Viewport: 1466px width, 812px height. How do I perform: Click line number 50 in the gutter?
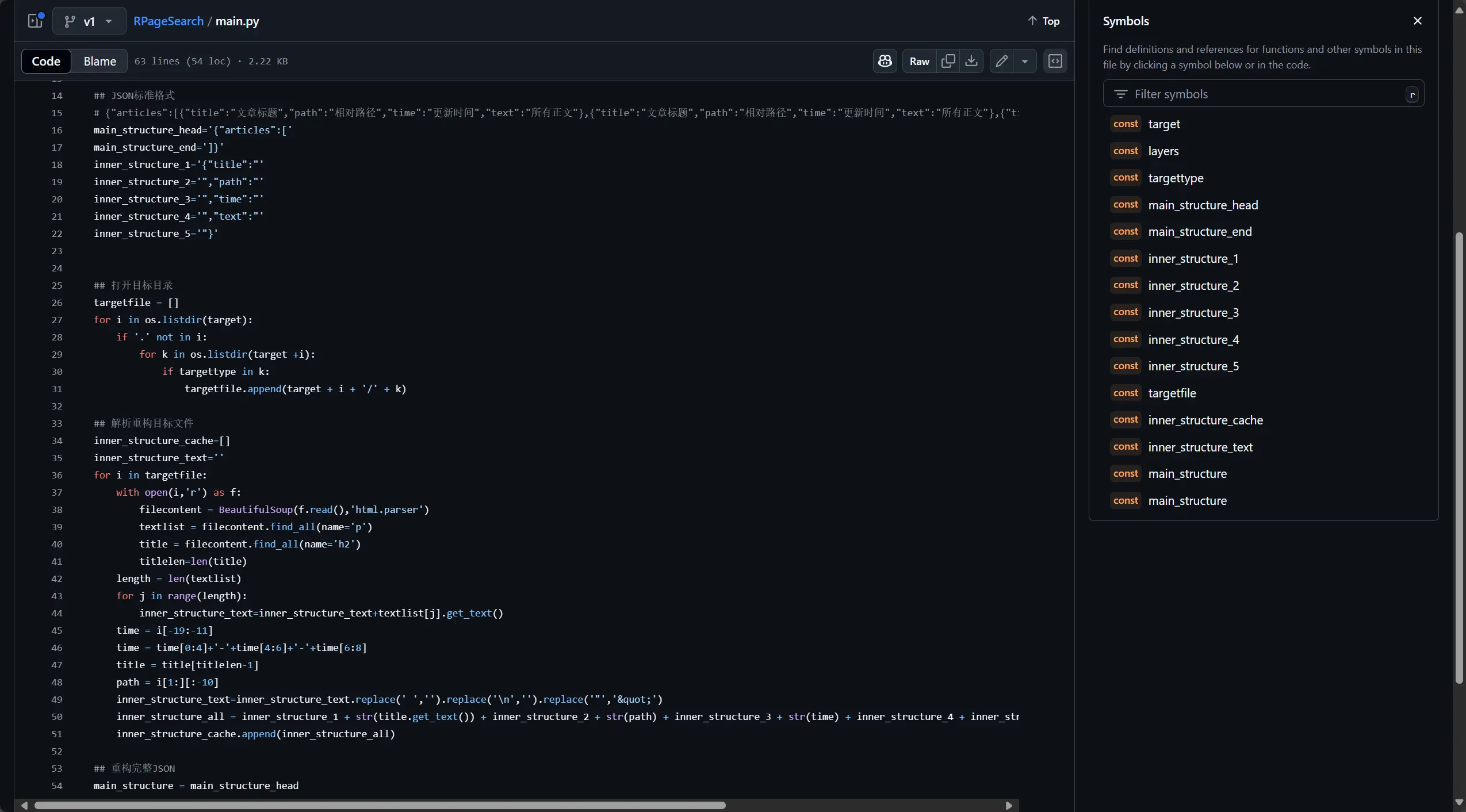[57, 717]
